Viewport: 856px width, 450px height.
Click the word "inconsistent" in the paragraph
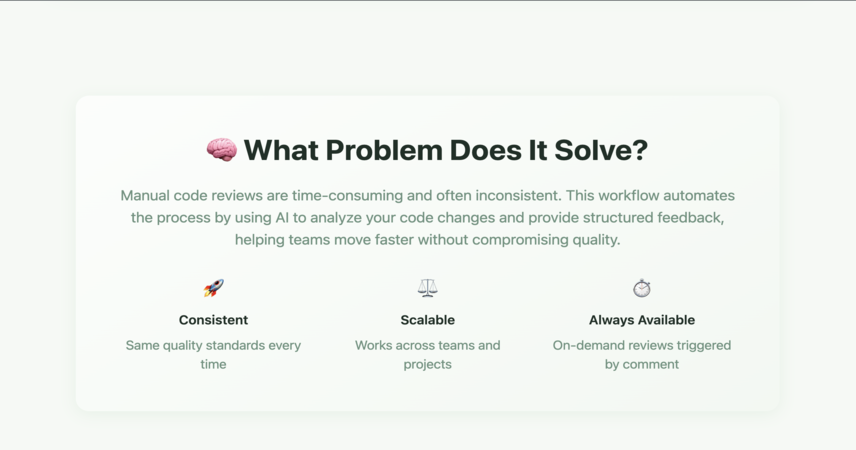pos(518,196)
